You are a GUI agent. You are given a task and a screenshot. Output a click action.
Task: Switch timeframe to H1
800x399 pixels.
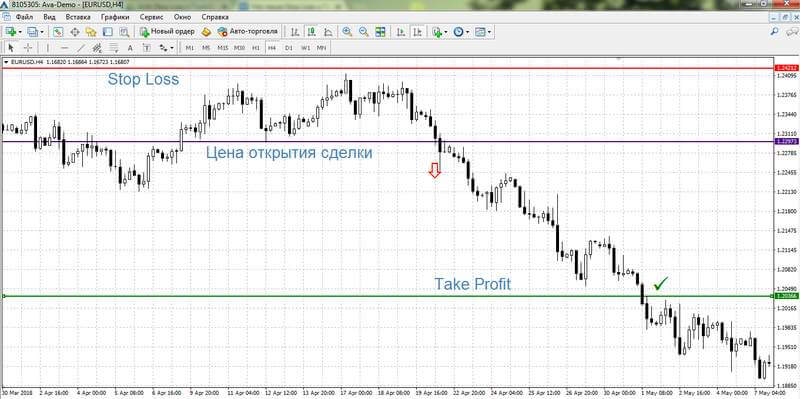256,48
